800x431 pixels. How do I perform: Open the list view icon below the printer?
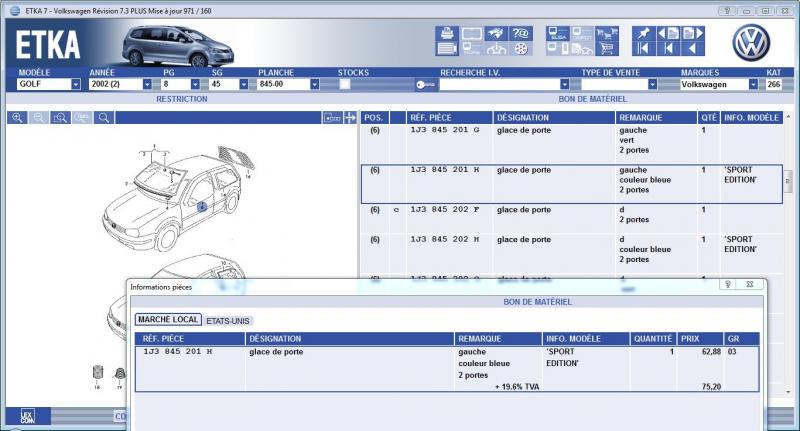click(447, 48)
